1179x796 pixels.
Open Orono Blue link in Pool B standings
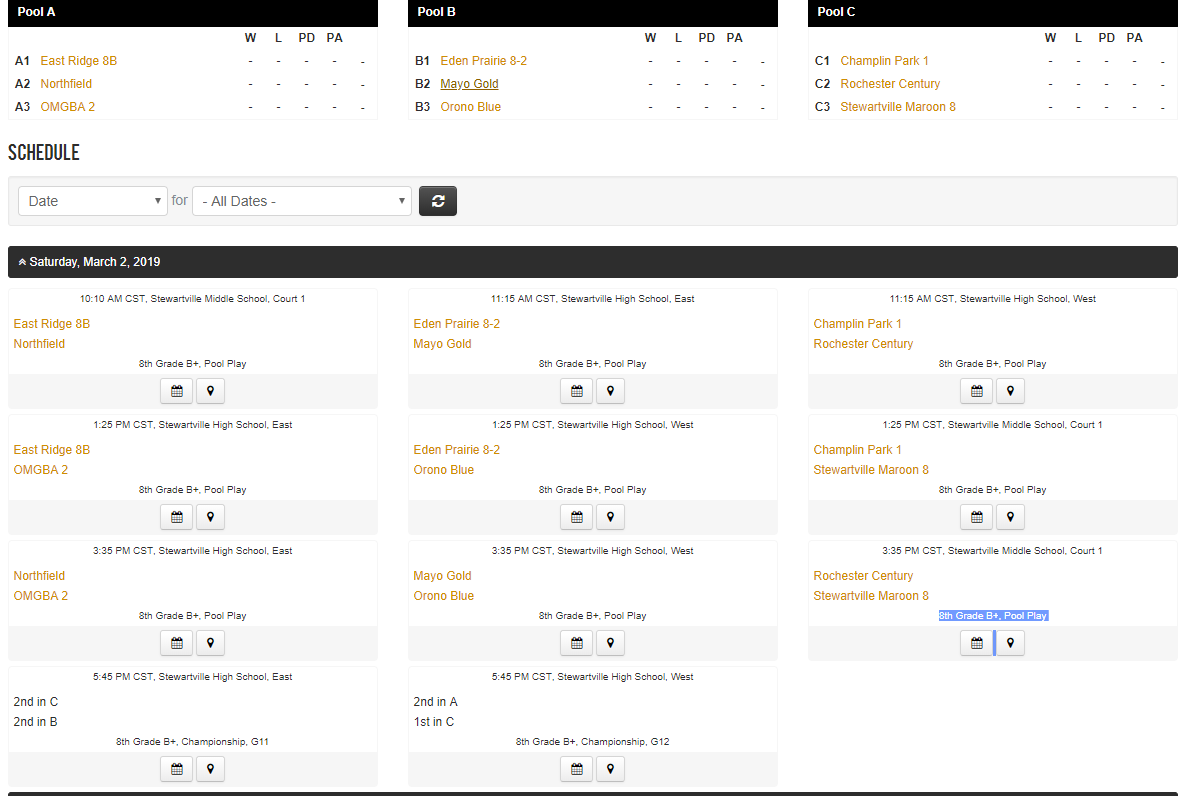471,107
